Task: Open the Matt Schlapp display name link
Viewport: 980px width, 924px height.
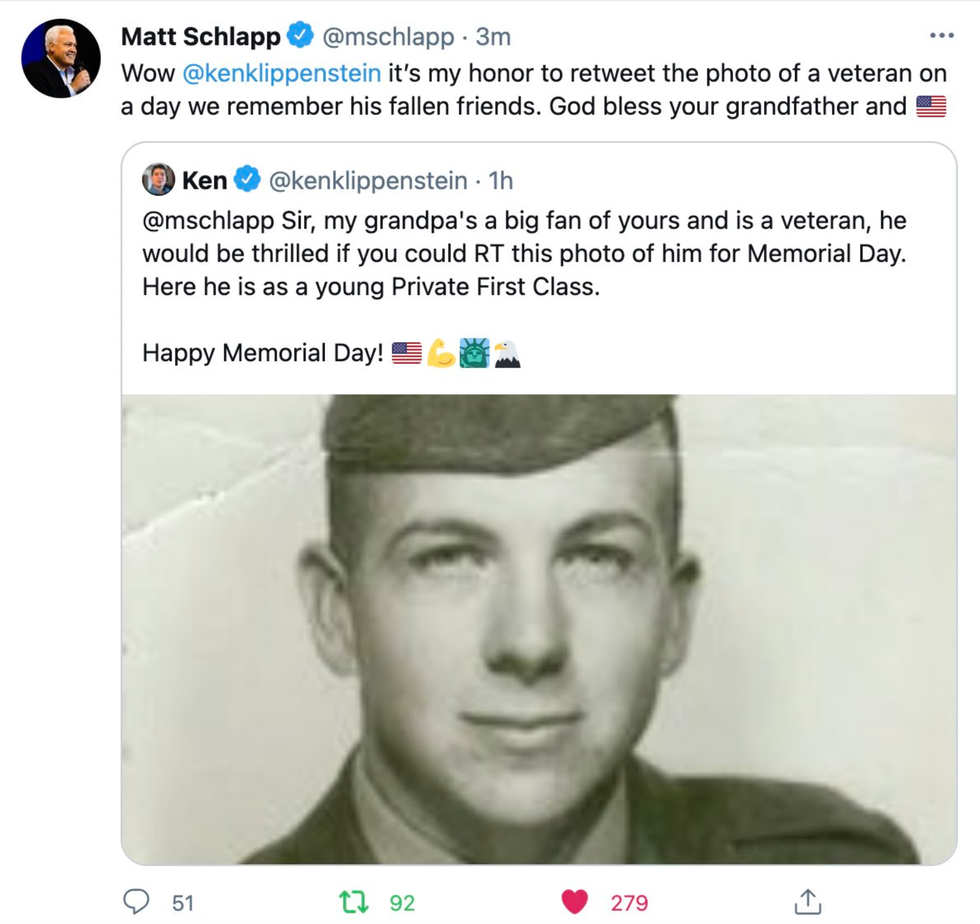Action: [200, 37]
